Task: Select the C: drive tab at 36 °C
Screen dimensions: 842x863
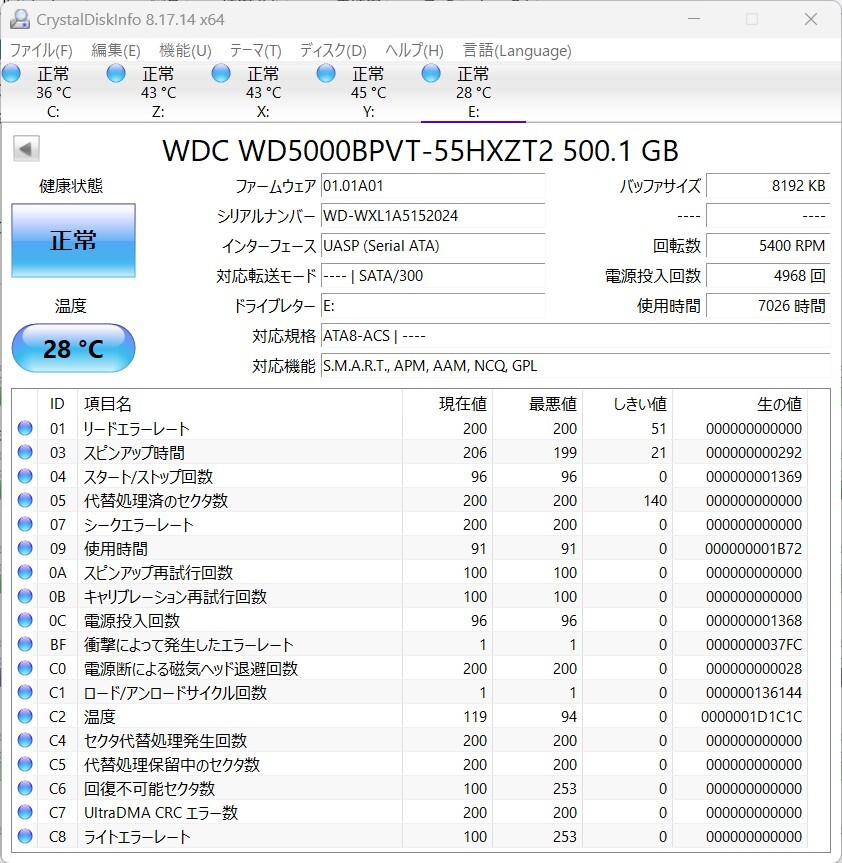Action: coord(53,92)
